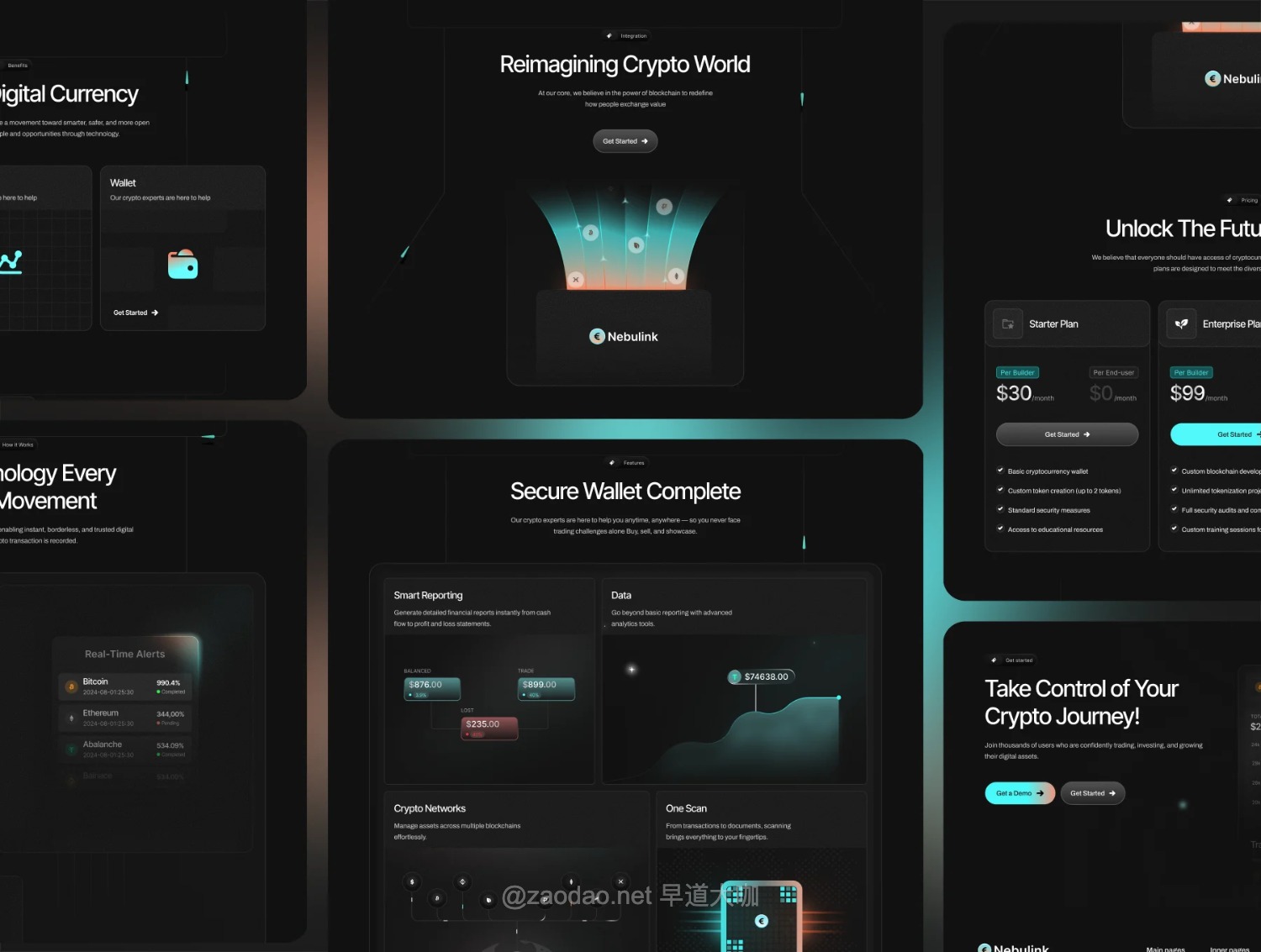This screenshot has width=1261, height=952.
Task: Click the $99 Enterprise Plan price
Action: pyautogui.click(x=1187, y=393)
